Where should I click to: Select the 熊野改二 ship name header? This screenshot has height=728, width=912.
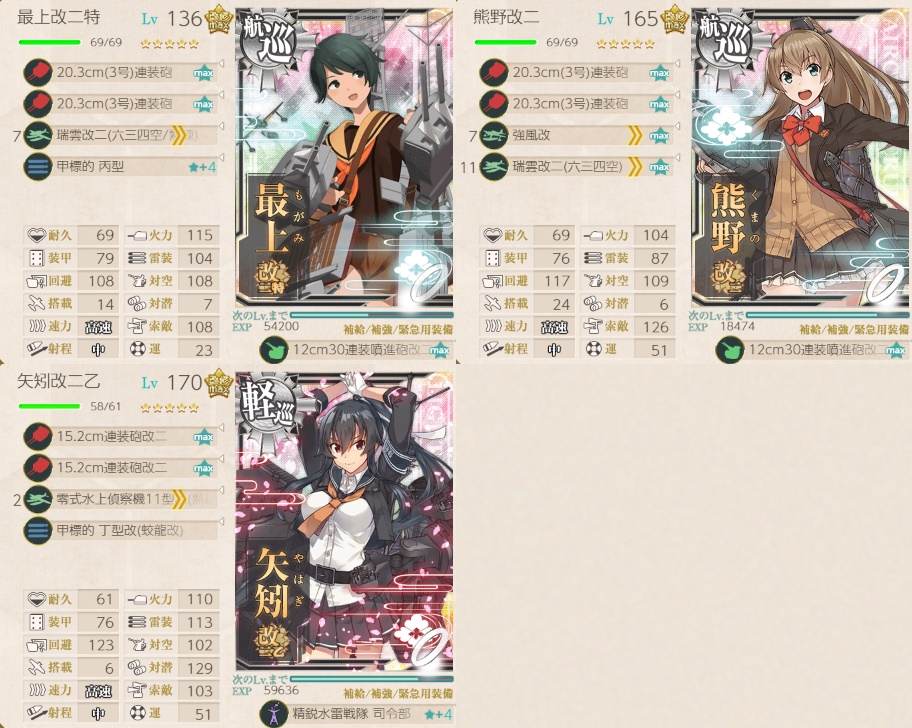pos(507,17)
